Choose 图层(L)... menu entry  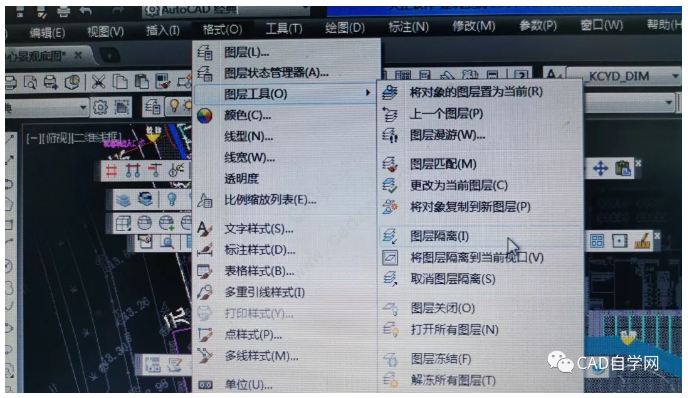286,53
